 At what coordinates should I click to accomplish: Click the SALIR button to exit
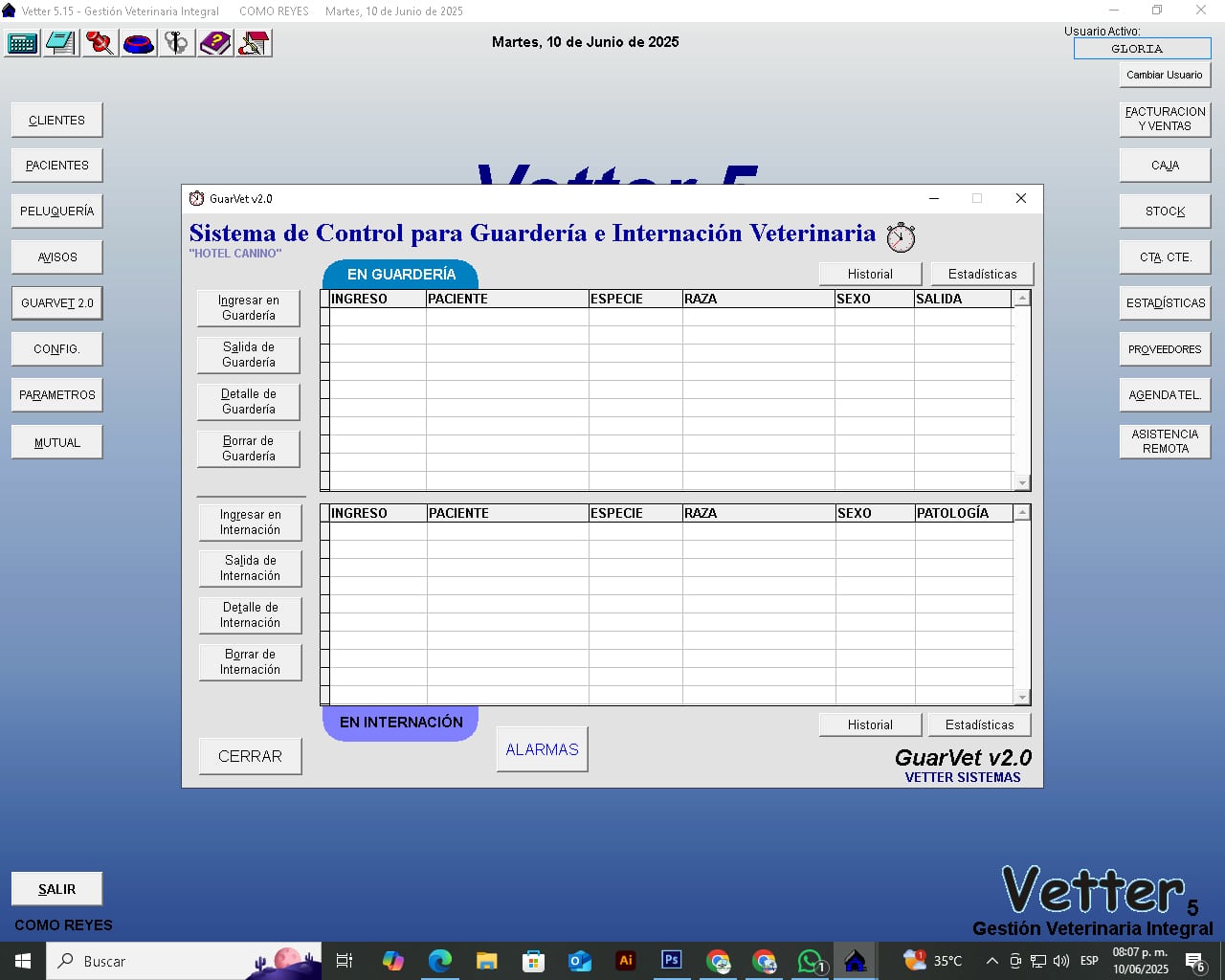(57, 889)
